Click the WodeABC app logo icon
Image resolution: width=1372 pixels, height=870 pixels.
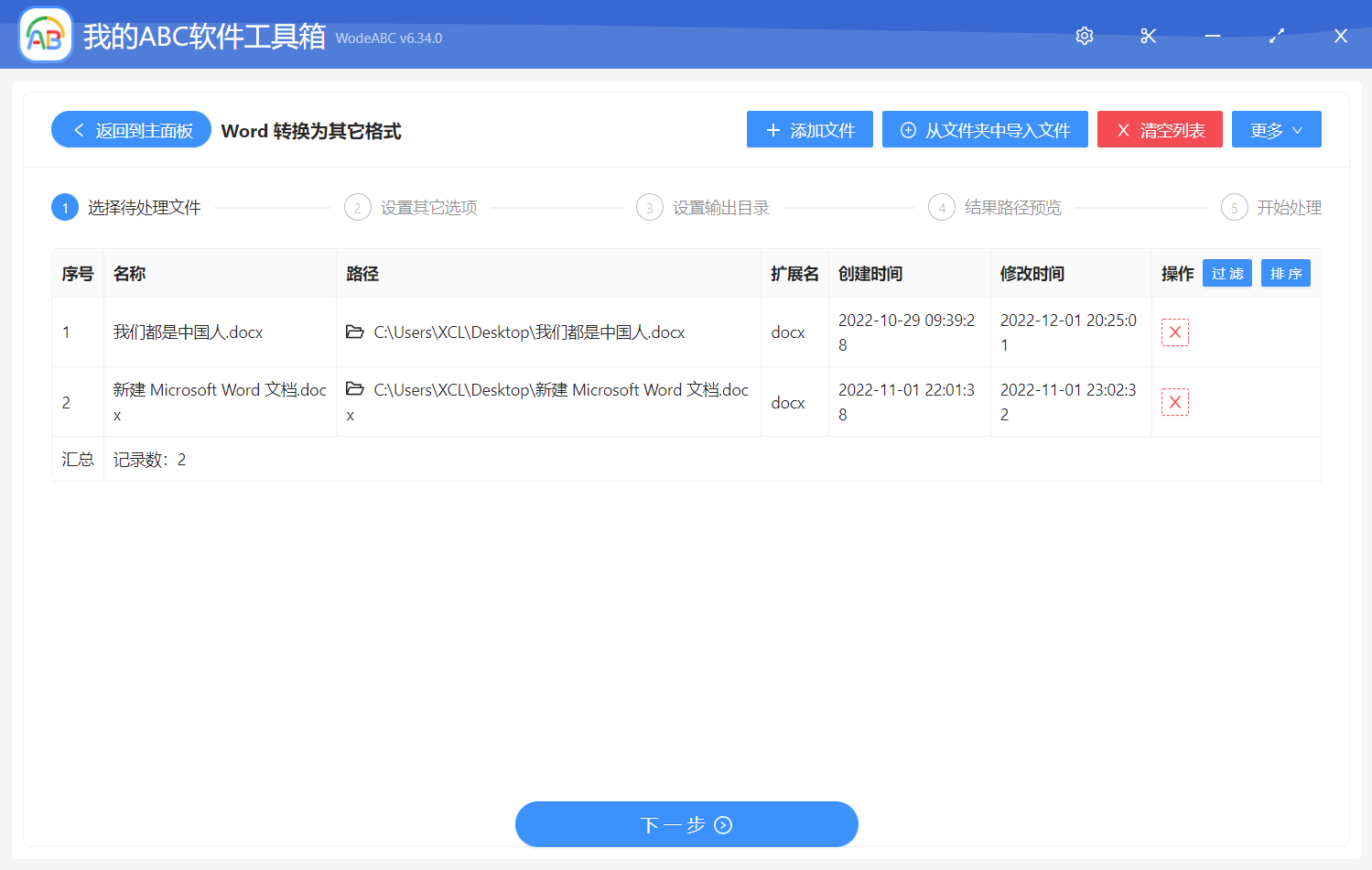45,36
